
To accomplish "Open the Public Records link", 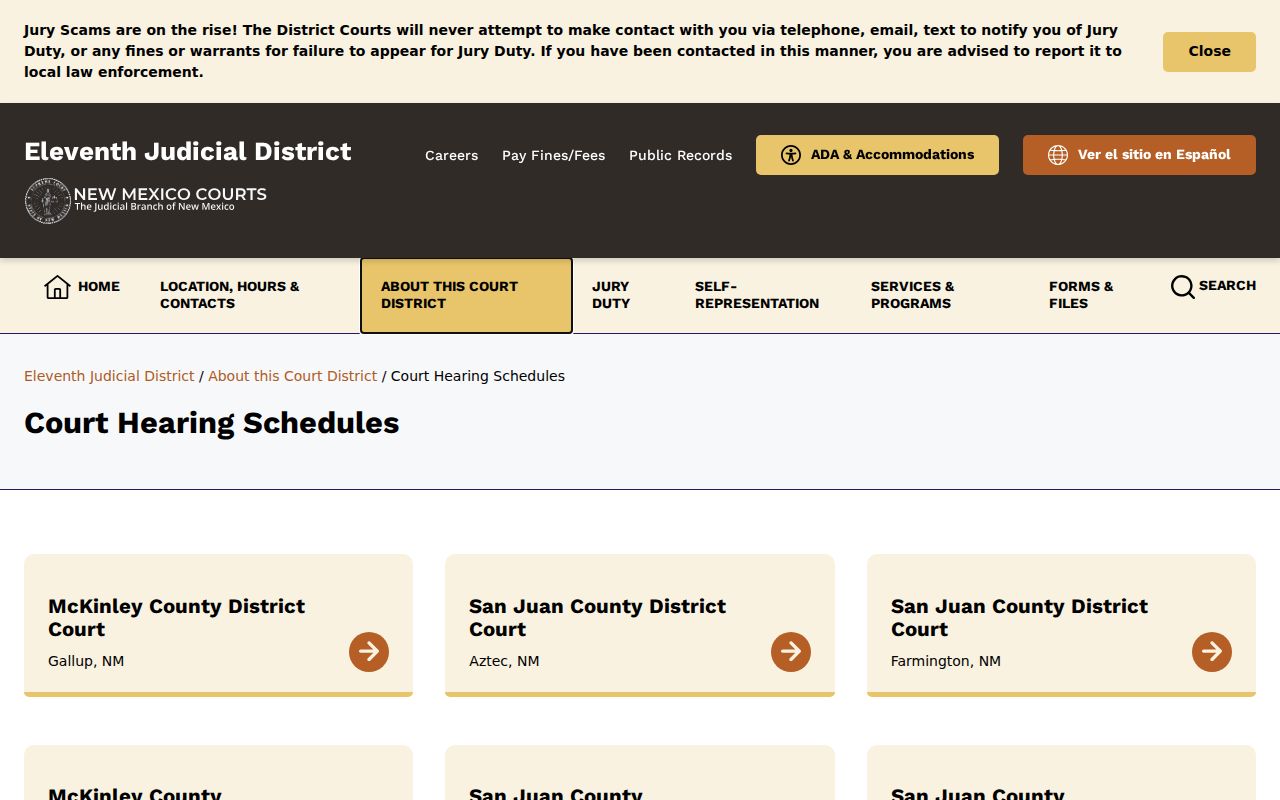I will 681,155.
